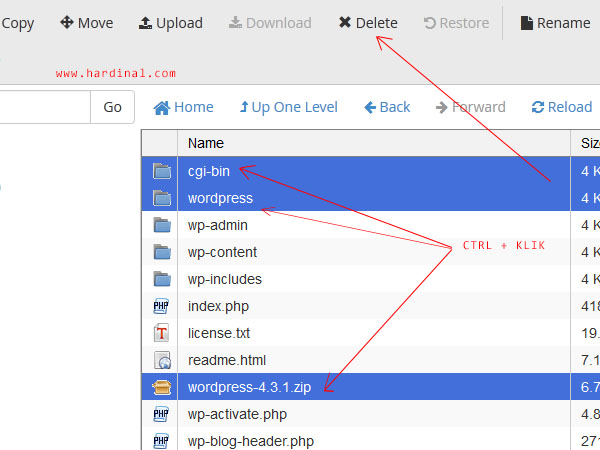600x450 pixels.
Task: Click the wordpress folder icon
Action: (162, 198)
